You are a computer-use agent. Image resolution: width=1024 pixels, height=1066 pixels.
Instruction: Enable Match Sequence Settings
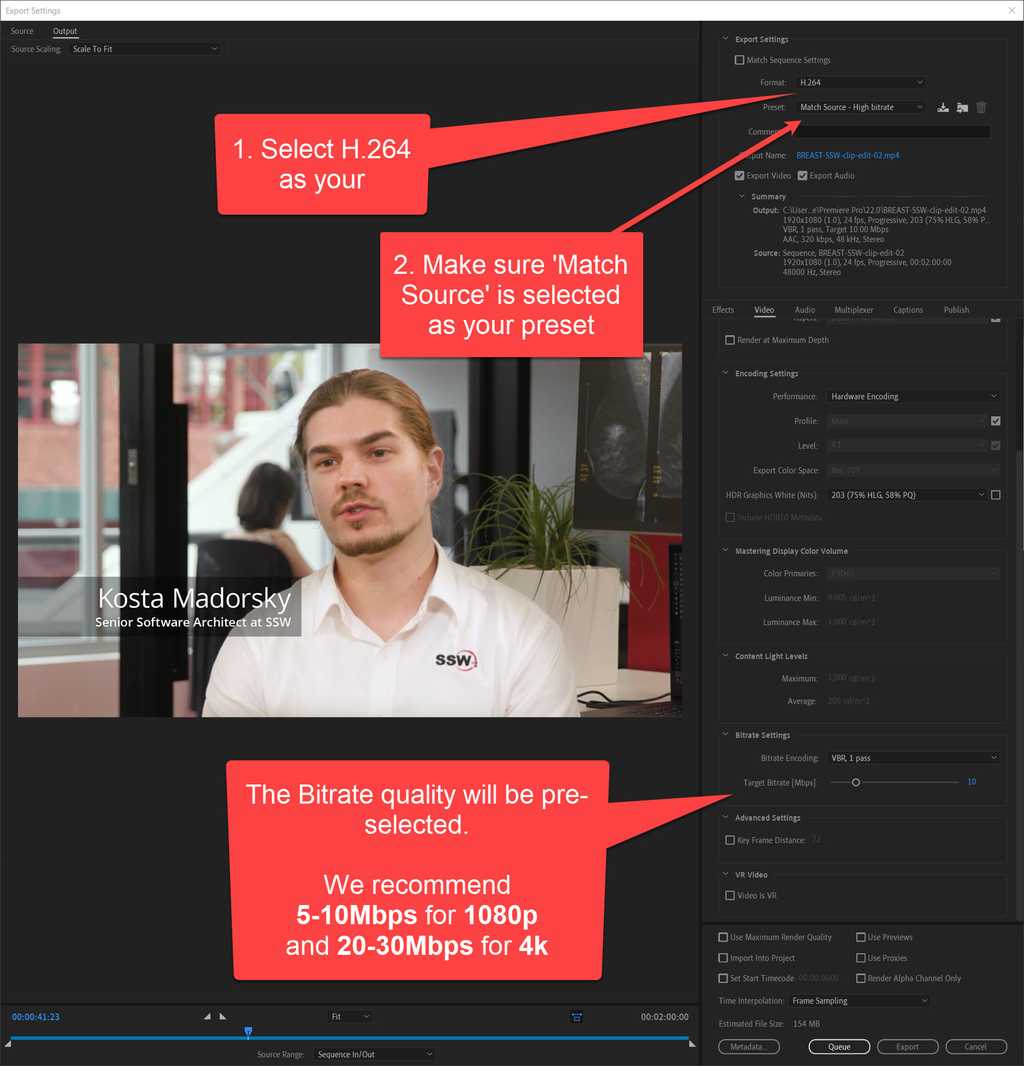click(x=738, y=60)
